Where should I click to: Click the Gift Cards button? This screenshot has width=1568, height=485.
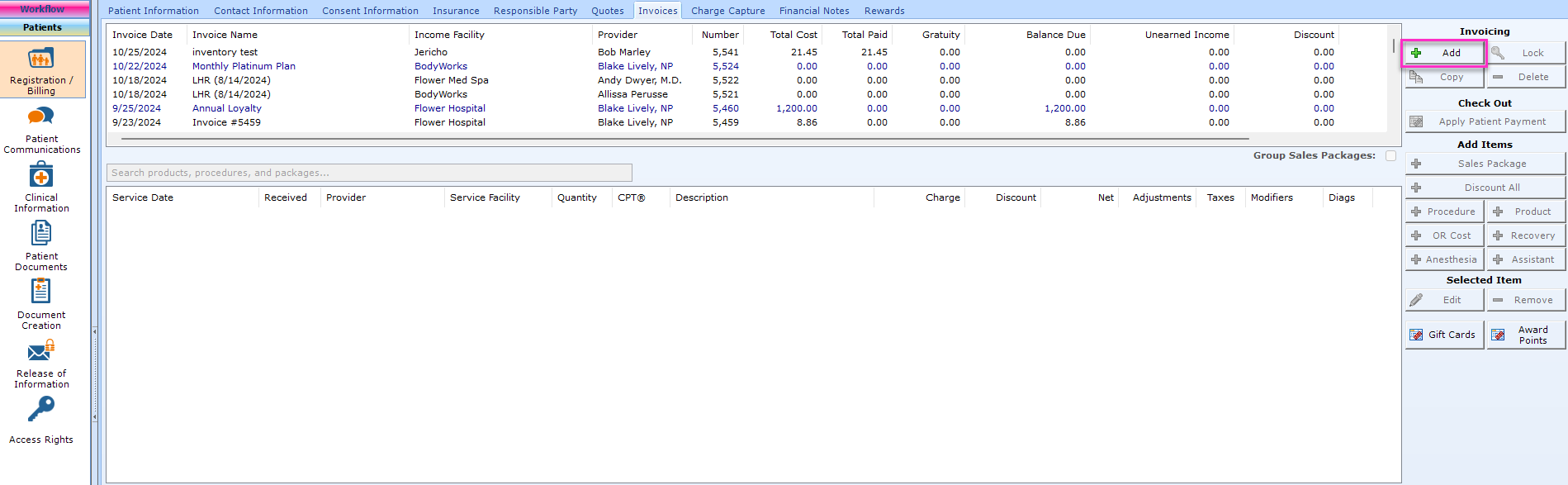pyautogui.click(x=1444, y=335)
